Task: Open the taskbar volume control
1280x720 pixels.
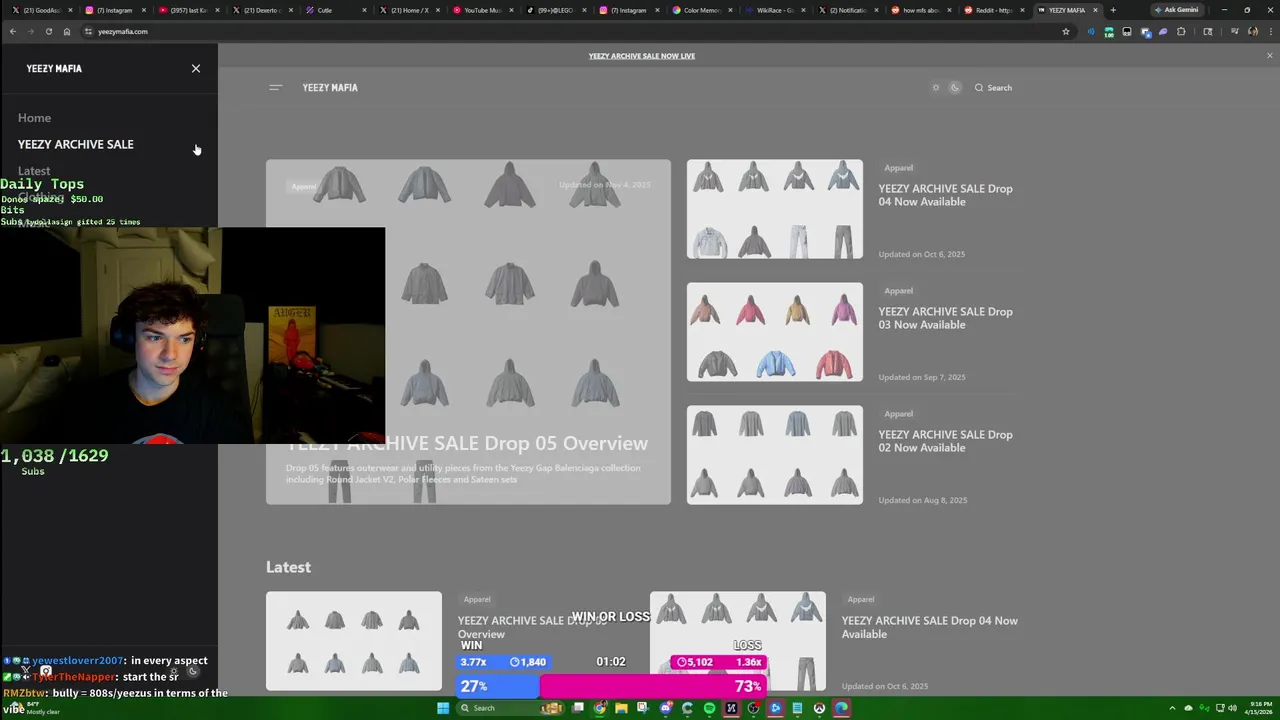Action: click(1232, 708)
